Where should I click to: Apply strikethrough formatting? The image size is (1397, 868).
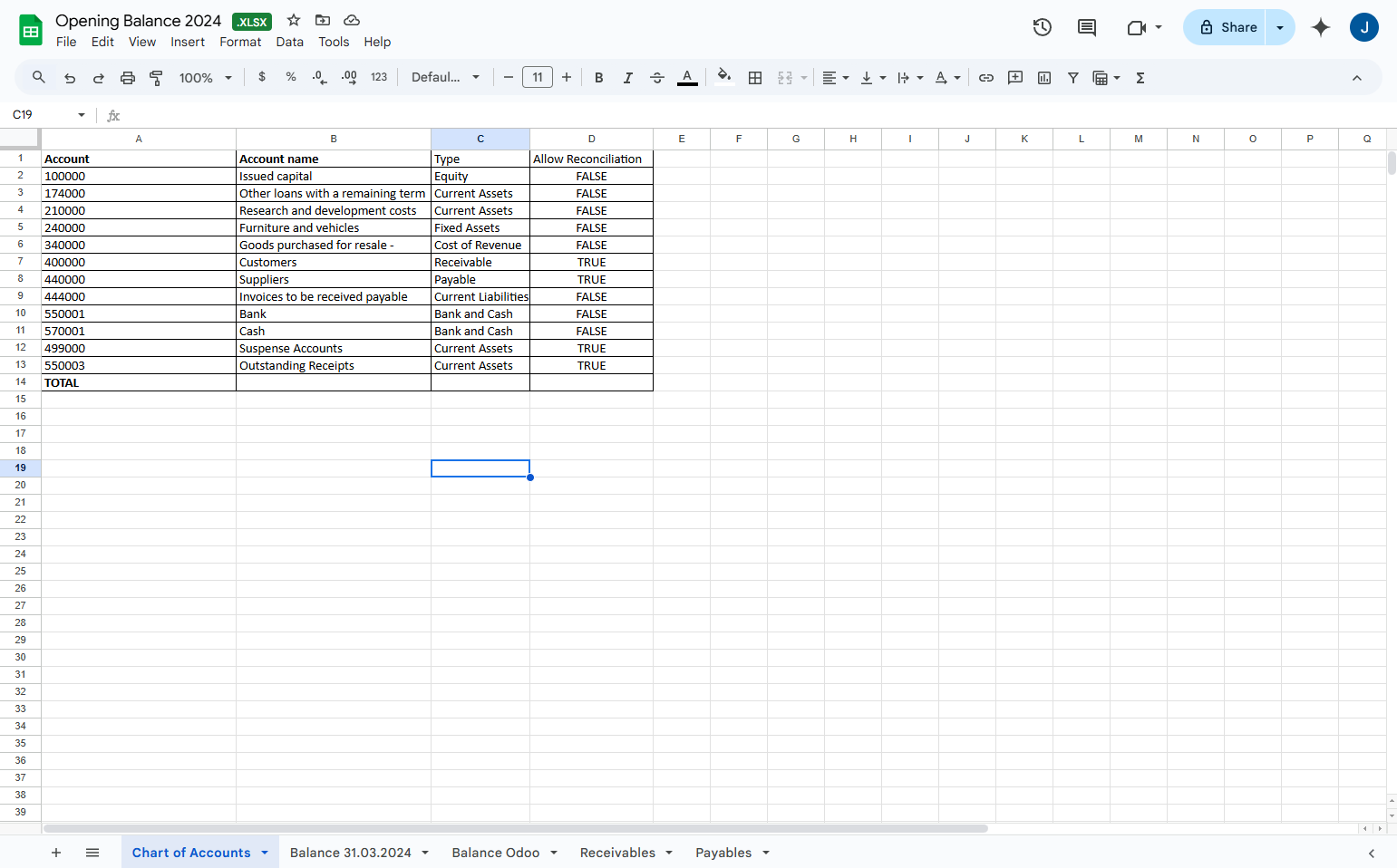pyautogui.click(x=657, y=78)
